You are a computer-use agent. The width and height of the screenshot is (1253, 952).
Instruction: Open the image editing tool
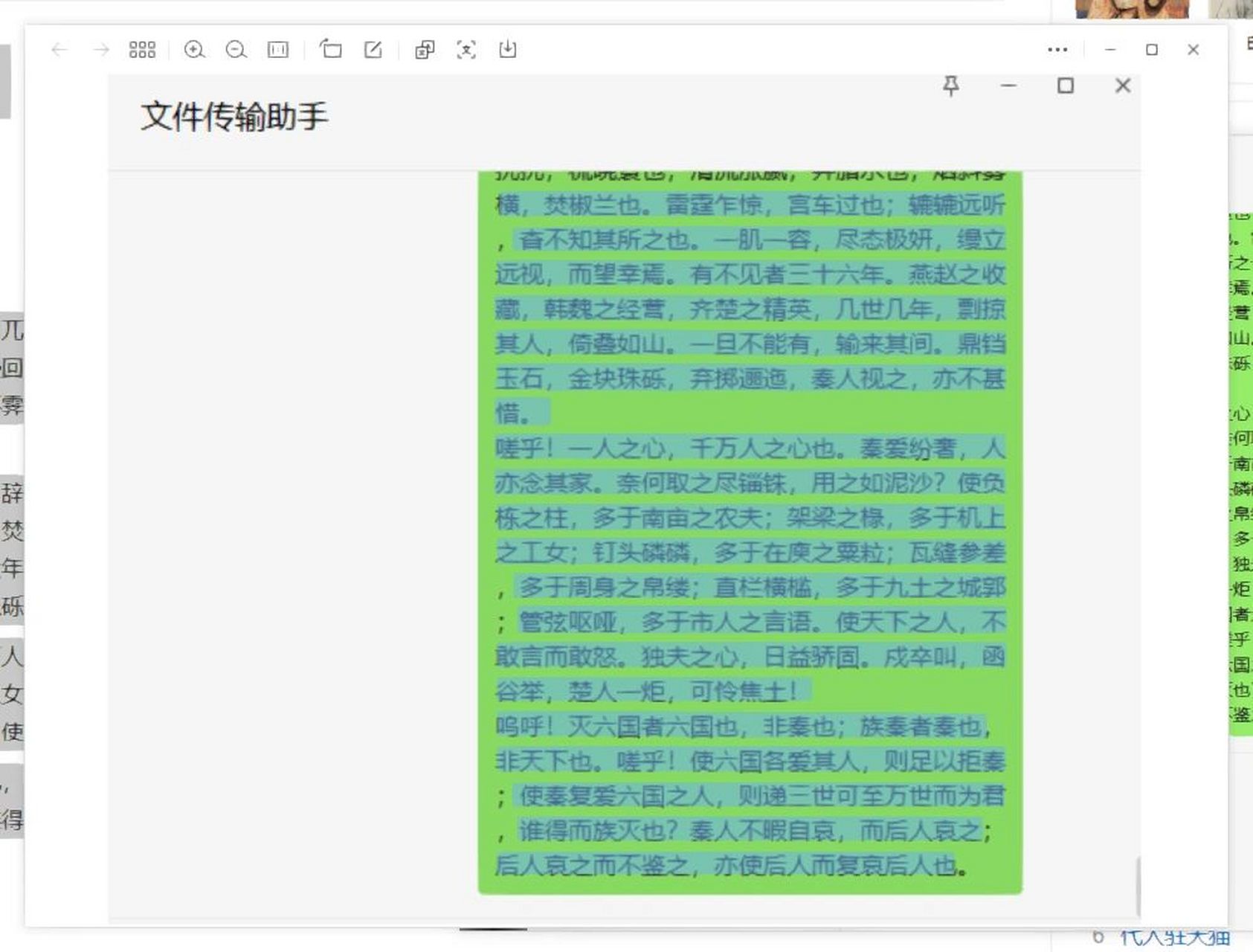pyautogui.click(x=373, y=50)
